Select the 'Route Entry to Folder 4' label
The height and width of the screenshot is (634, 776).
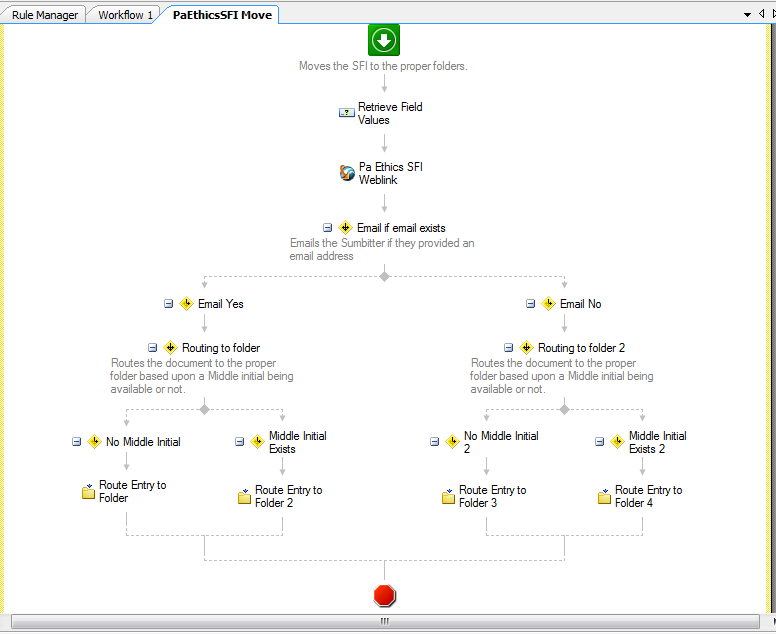(648, 496)
